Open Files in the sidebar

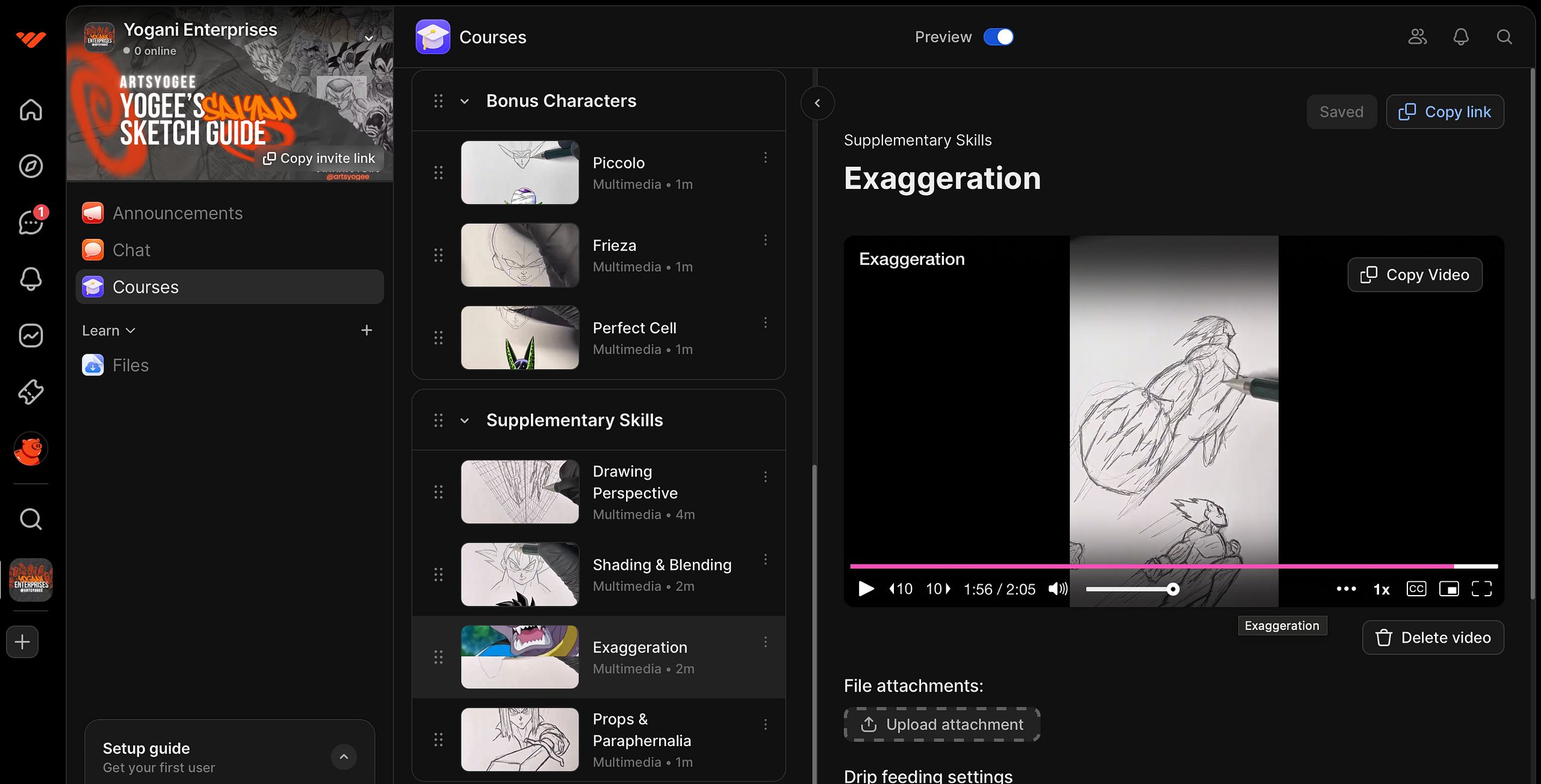(x=230, y=365)
